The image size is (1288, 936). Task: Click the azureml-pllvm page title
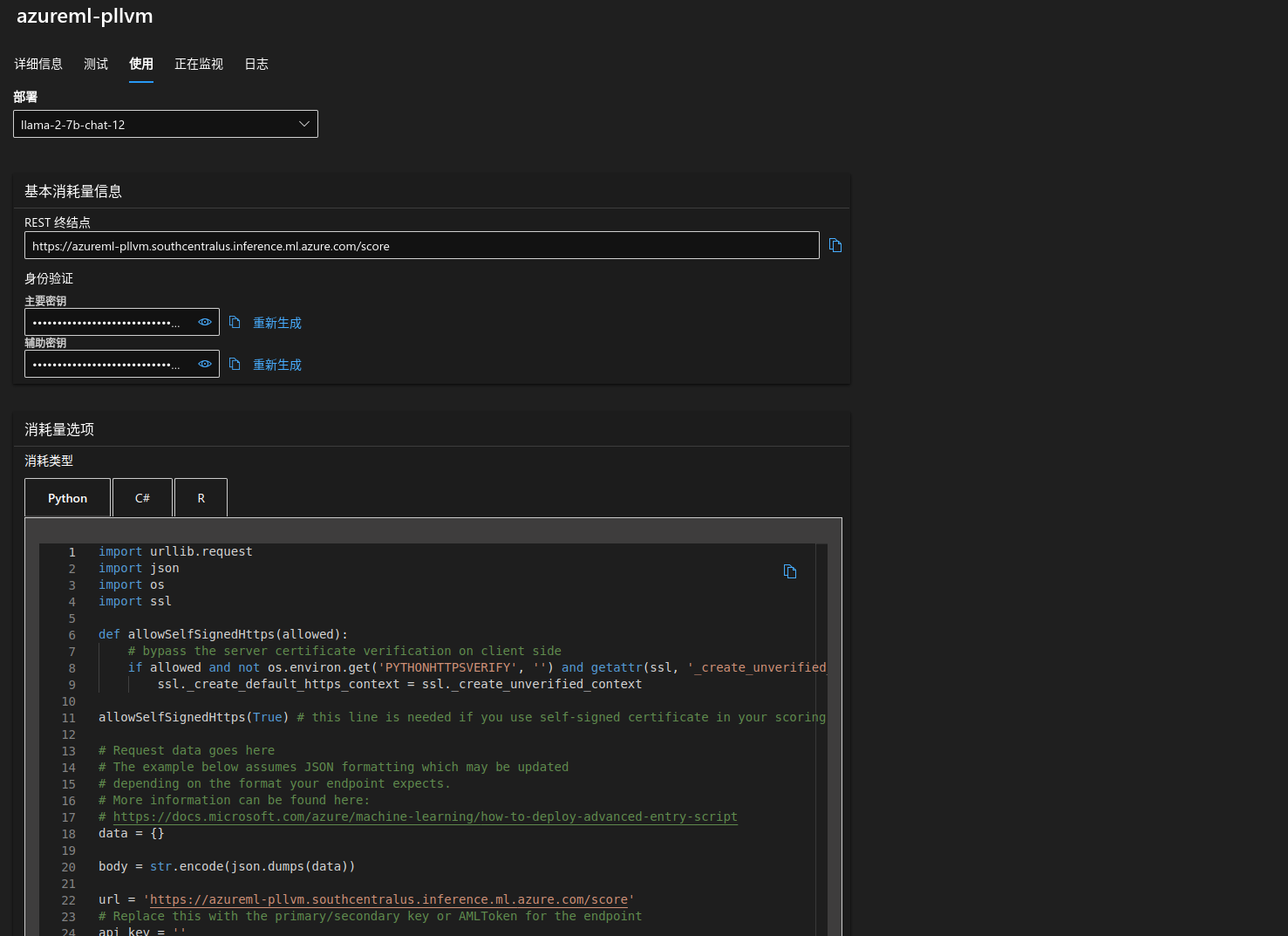[x=85, y=16]
